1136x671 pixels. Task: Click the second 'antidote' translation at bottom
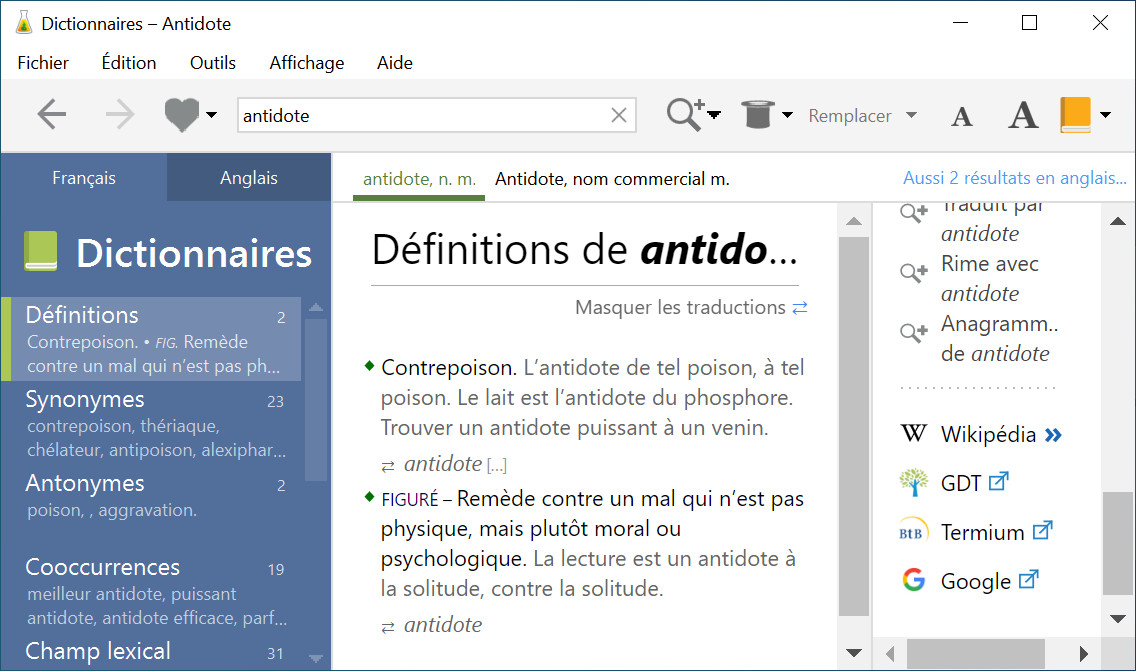(x=443, y=625)
